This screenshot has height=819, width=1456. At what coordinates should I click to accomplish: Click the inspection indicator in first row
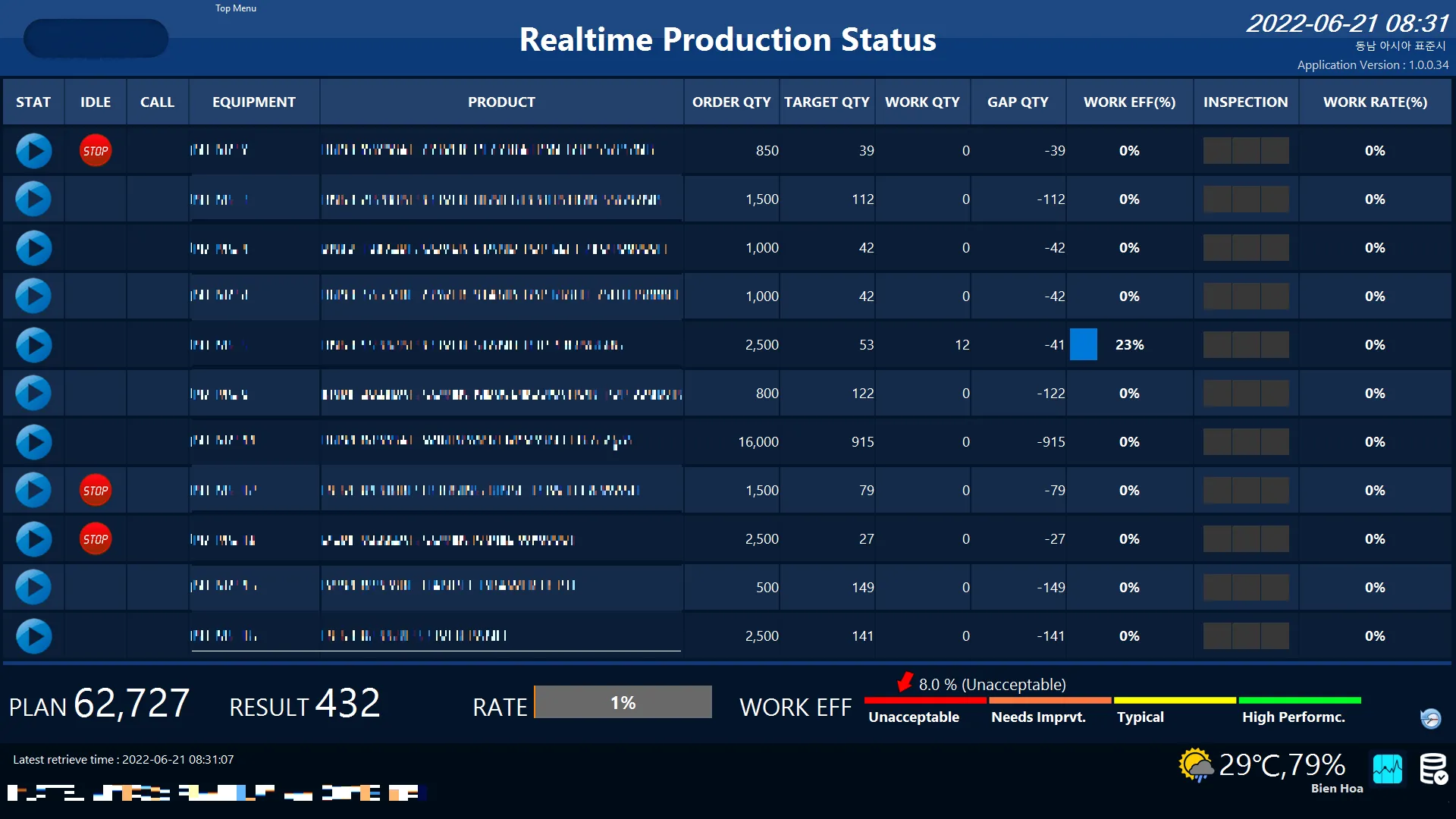(x=1245, y=151)
